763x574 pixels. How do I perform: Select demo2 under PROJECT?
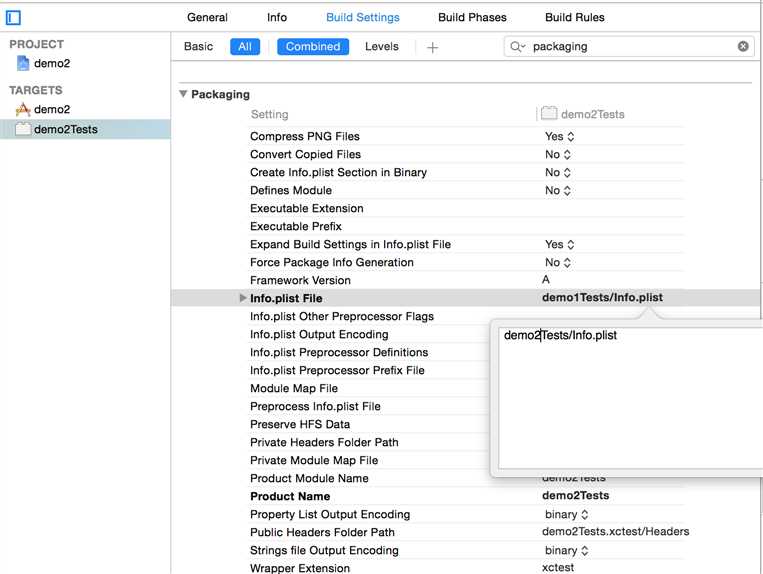pos(52,63)
